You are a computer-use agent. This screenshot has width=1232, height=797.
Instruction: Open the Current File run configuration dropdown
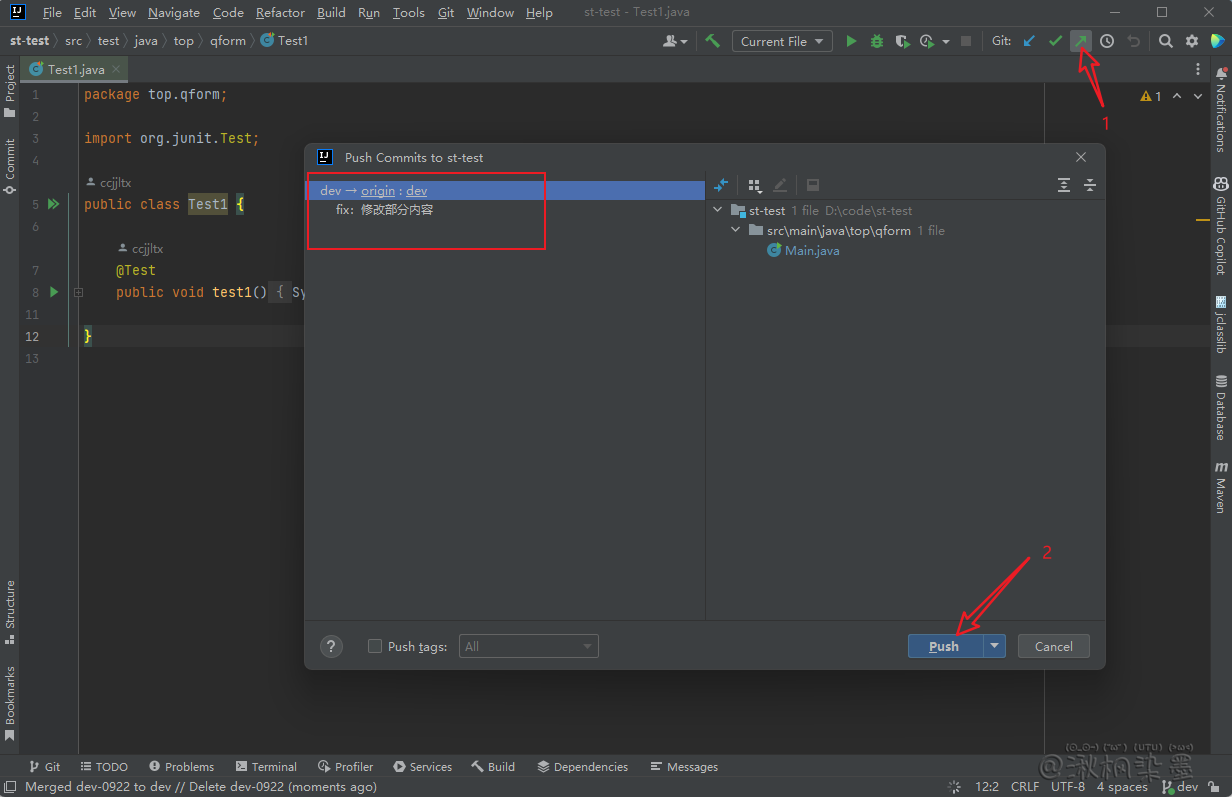click(x=782, y=41)
